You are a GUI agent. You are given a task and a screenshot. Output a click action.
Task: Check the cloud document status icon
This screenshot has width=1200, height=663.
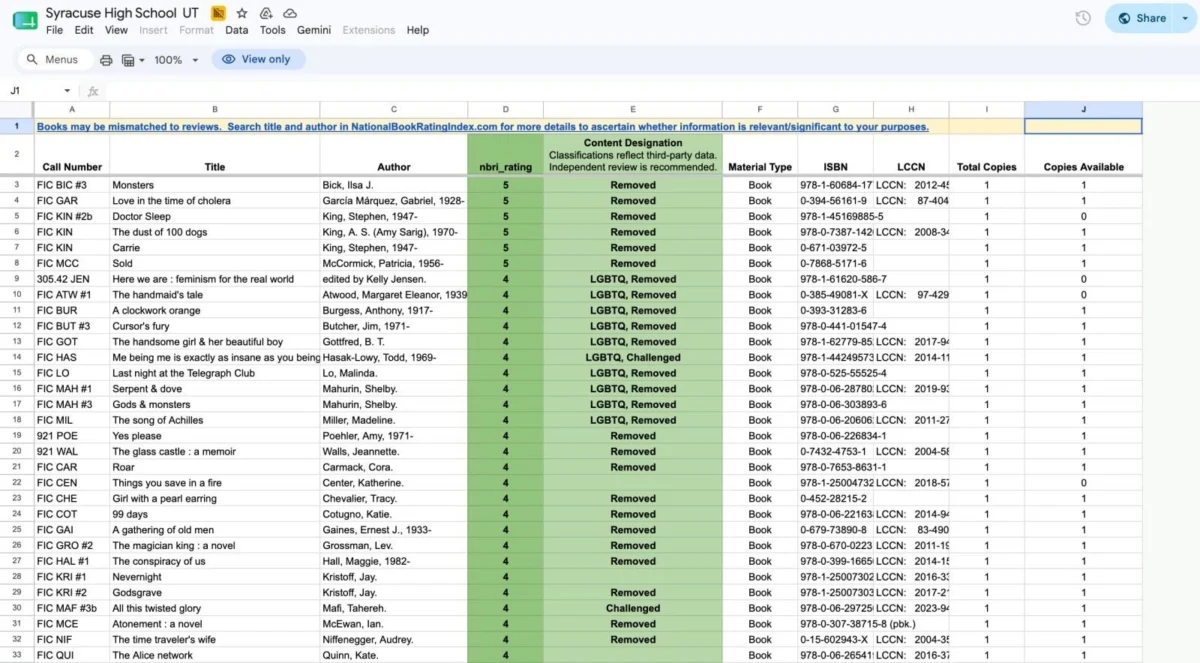point(290,13)
